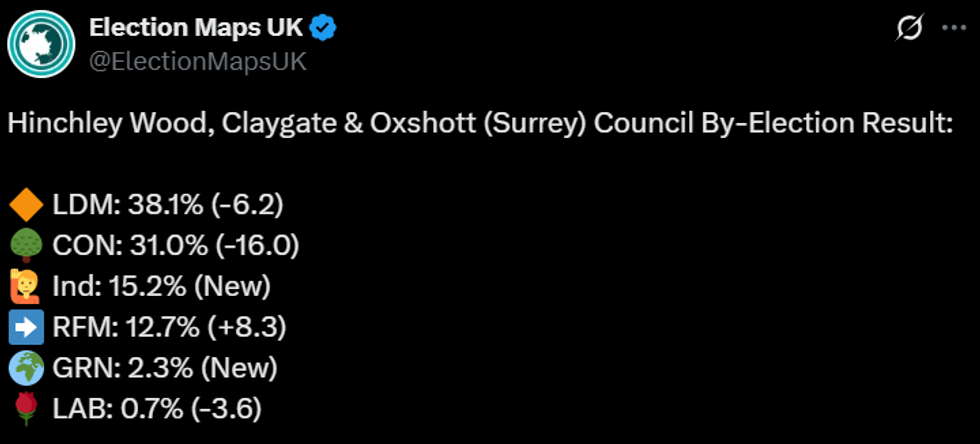Viewport: 980px width, 444px height.
Task: Click the globe emoji beside GRN
Action: pos(23,368)
